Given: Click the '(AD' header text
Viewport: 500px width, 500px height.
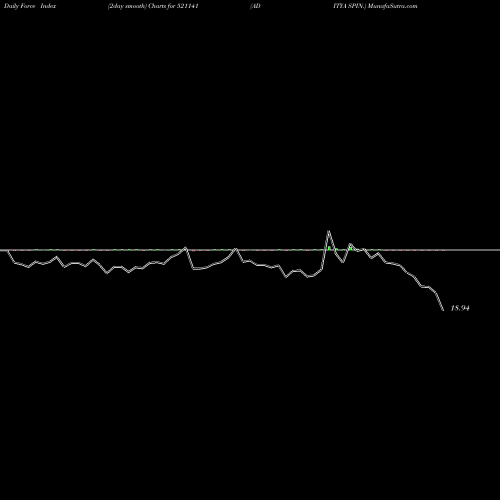Looking at the screenshot, I should coord(255,6).
